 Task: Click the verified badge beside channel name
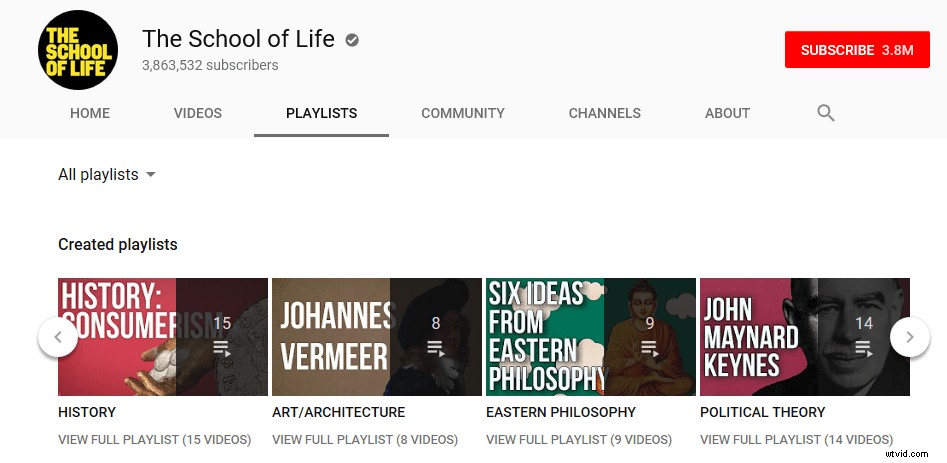tap(352, 40)
